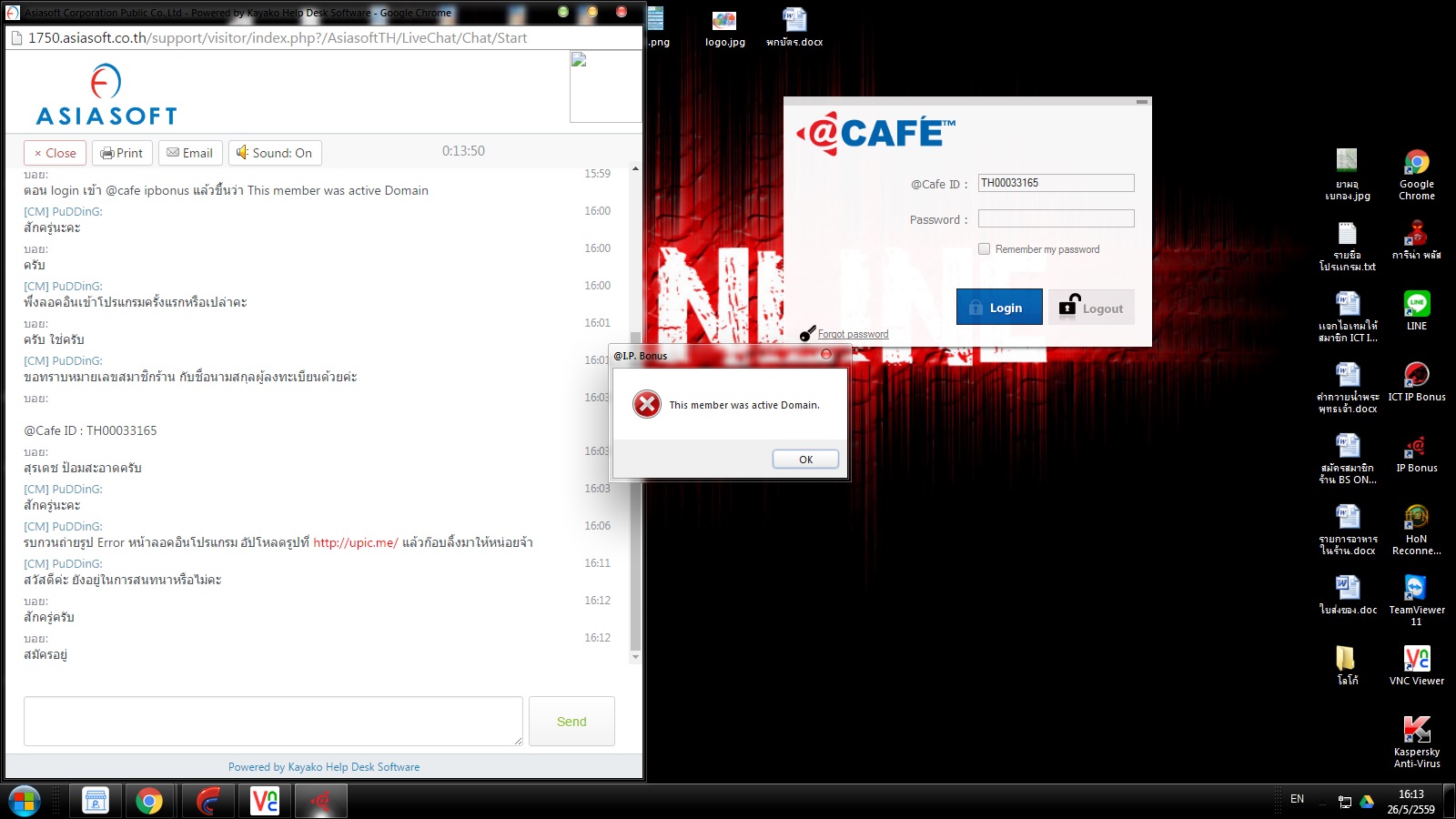Click into the chat message box
Screen dimensions: 1456x819
pyautogui.click(x=273, y=722)
